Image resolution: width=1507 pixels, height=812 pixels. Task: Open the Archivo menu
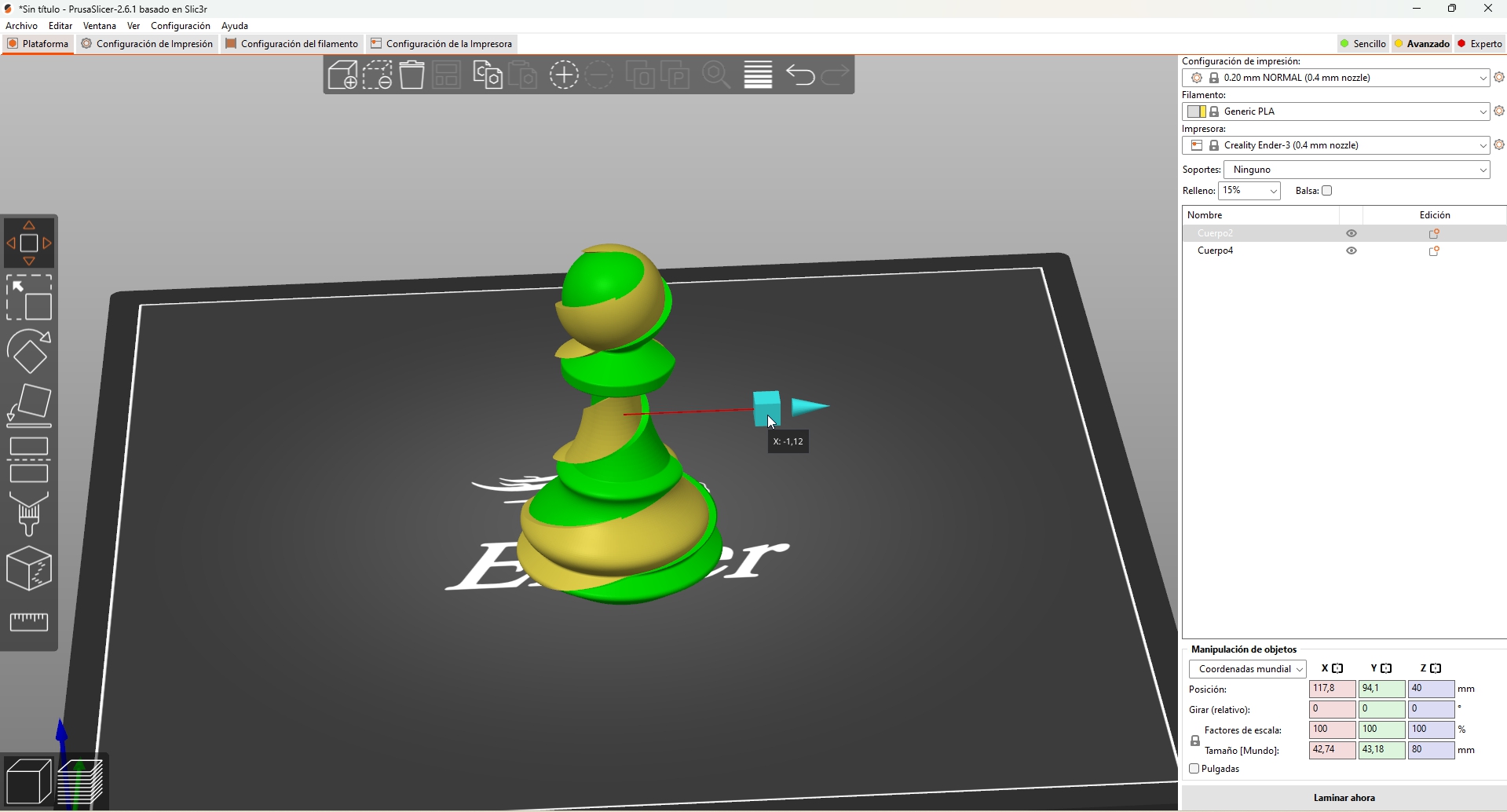point(22,26)
